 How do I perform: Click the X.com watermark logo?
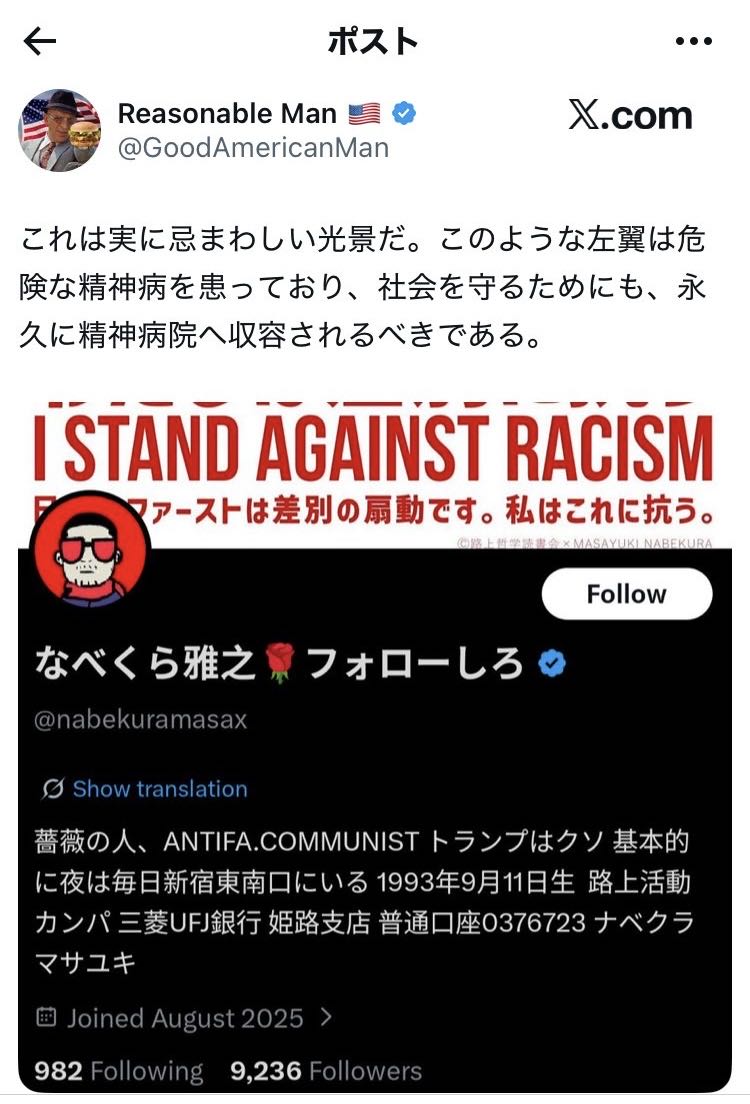[630, 115]
